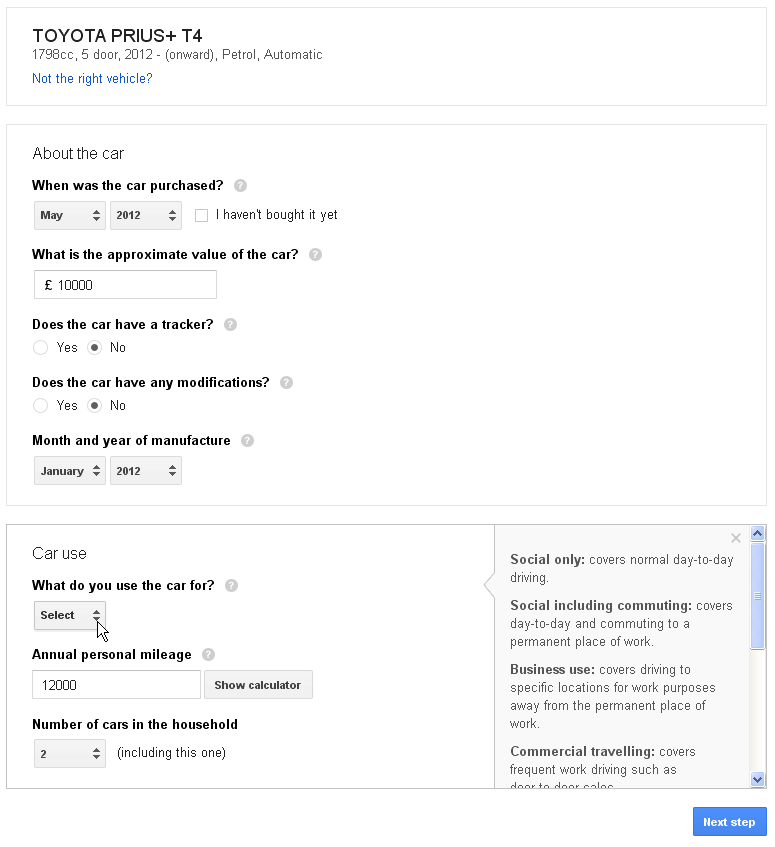The height and width of the screenshot is (847, 775).
Task: Select Yes for car tracker
Action: [x=41, y=347]
